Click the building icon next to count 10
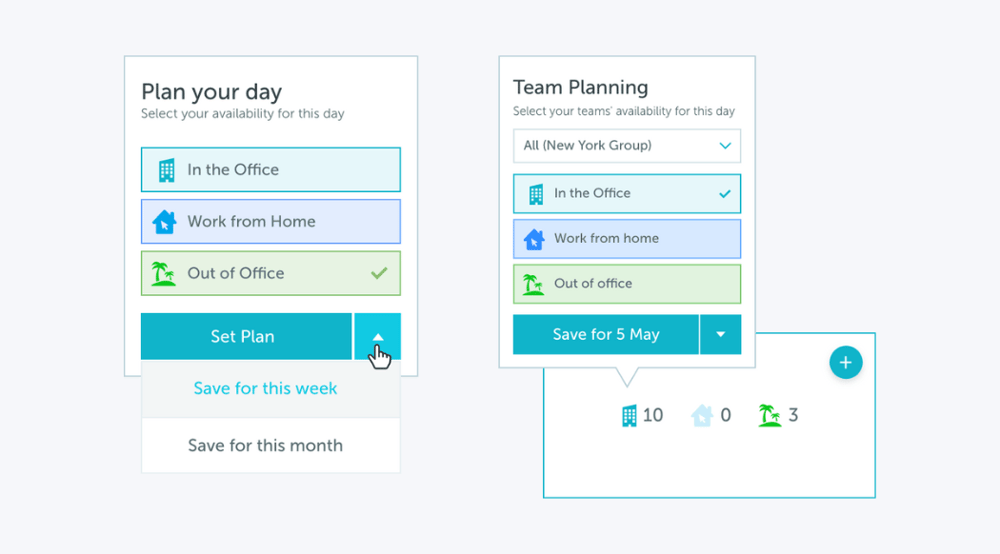This screenshot has height=554, width=1000. [629, 415]
